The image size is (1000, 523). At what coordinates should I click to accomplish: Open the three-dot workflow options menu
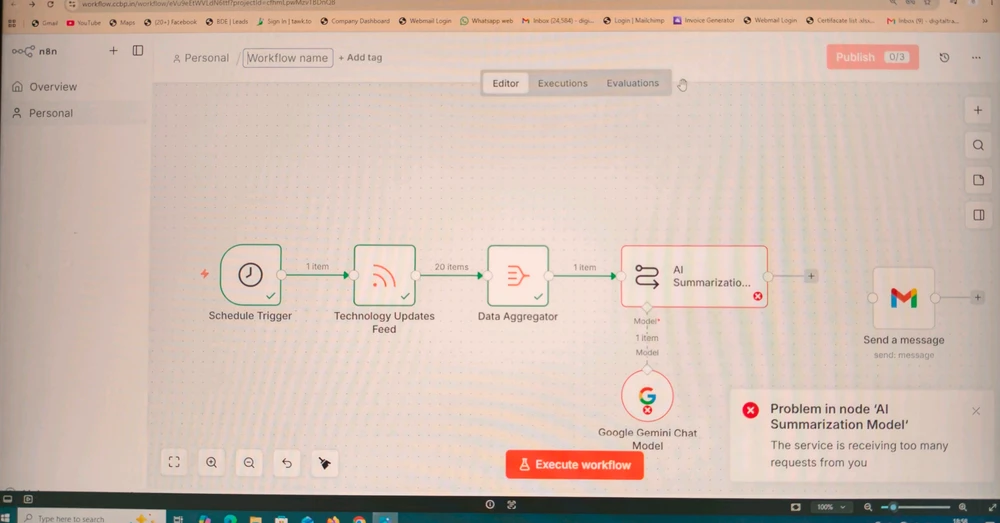[976, 57]
